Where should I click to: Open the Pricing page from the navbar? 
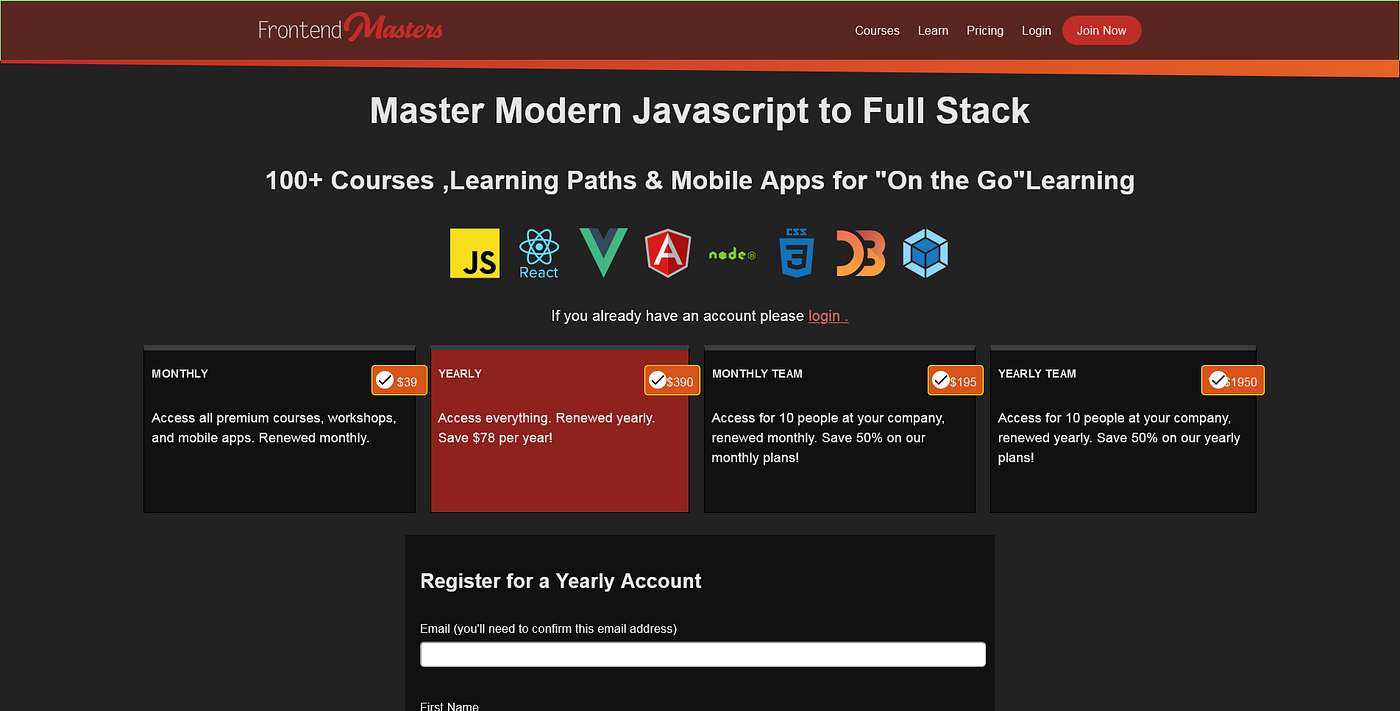pyautogui.click(x=985, y=31)
